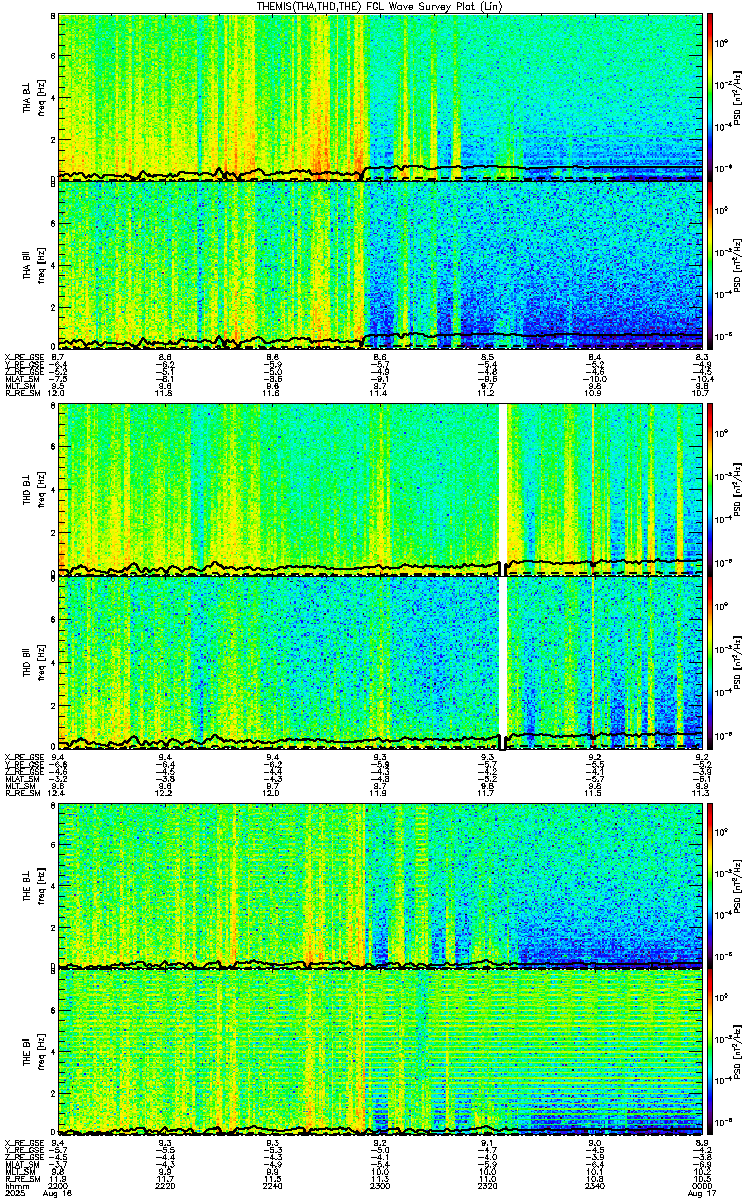750x1200 pixels.
Task: Click the 2300 time tick label under the THE panels
Action: tap(380, 1186)
